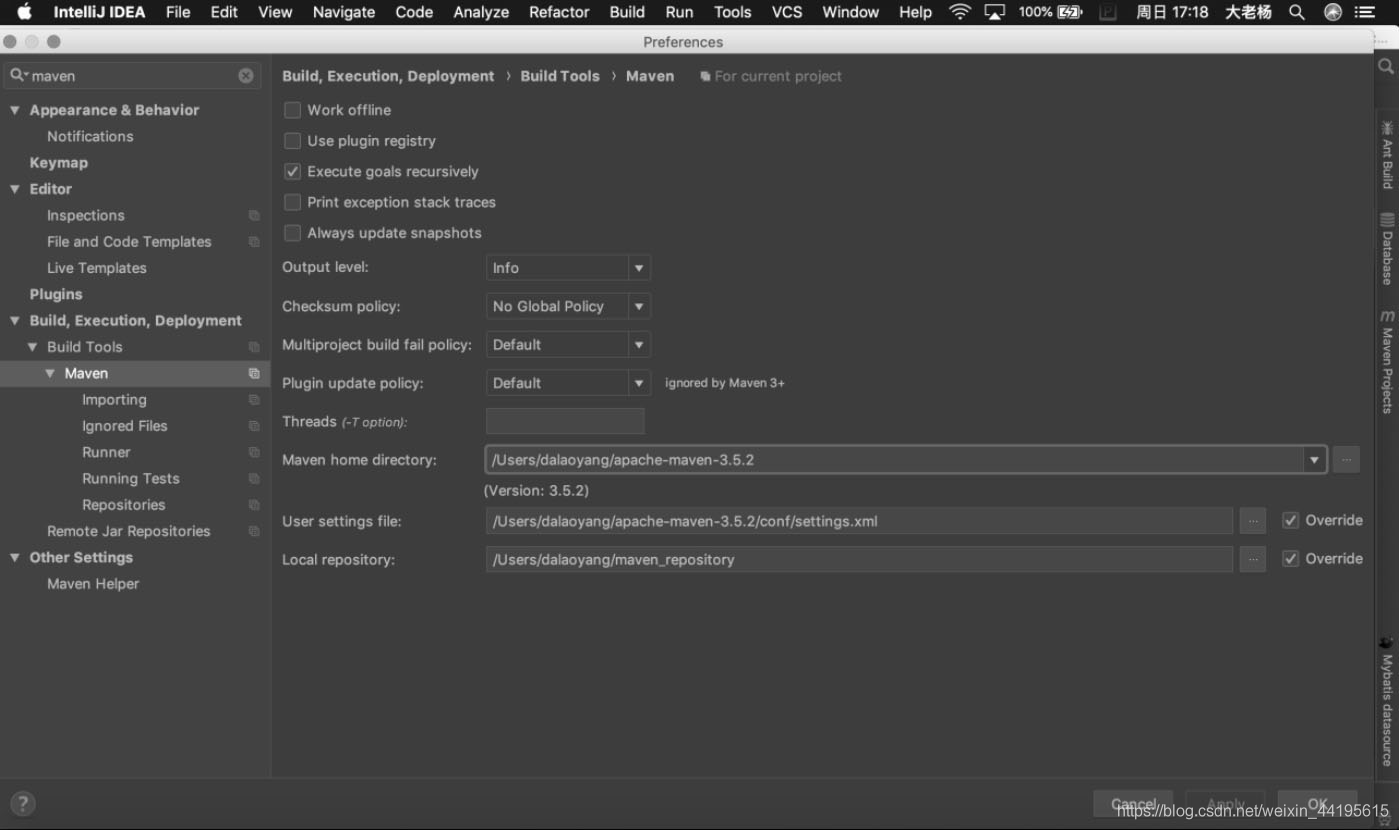Click the Cancel button
This screenshot has width=1399, height=830.
point(1133,804)
